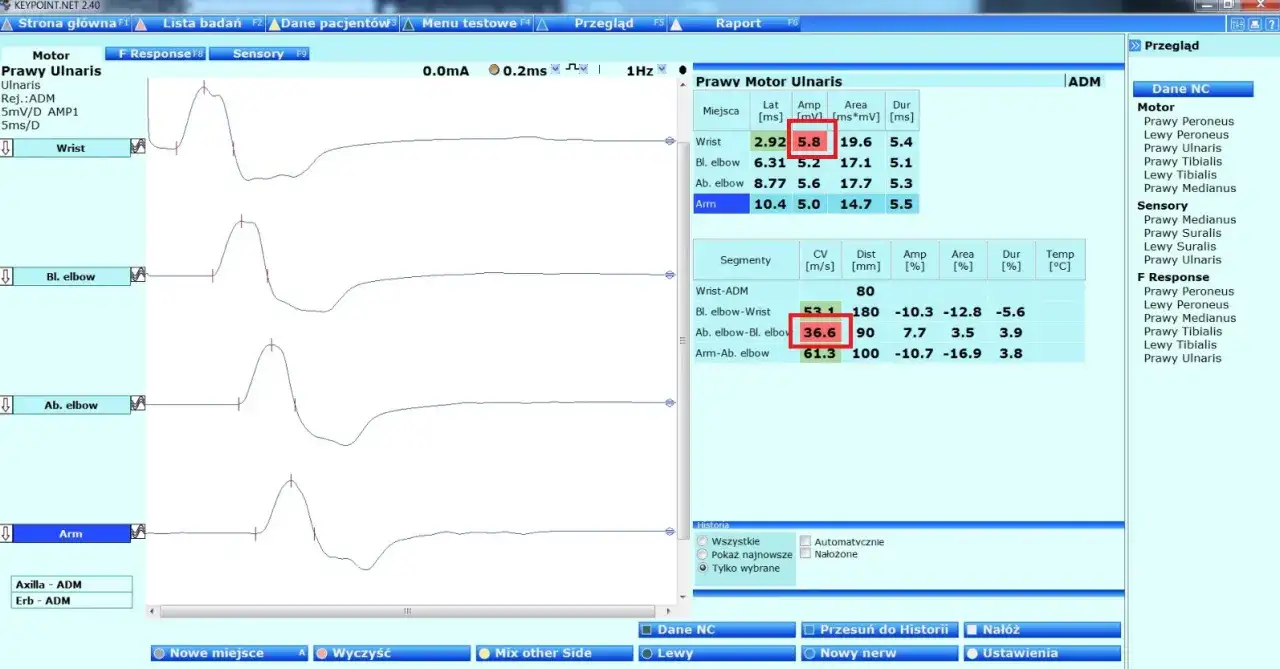1280x669 pixels.
Task: Click the down-arrow icon beside Bl. elbow
Action: click(x=6, y=276)
